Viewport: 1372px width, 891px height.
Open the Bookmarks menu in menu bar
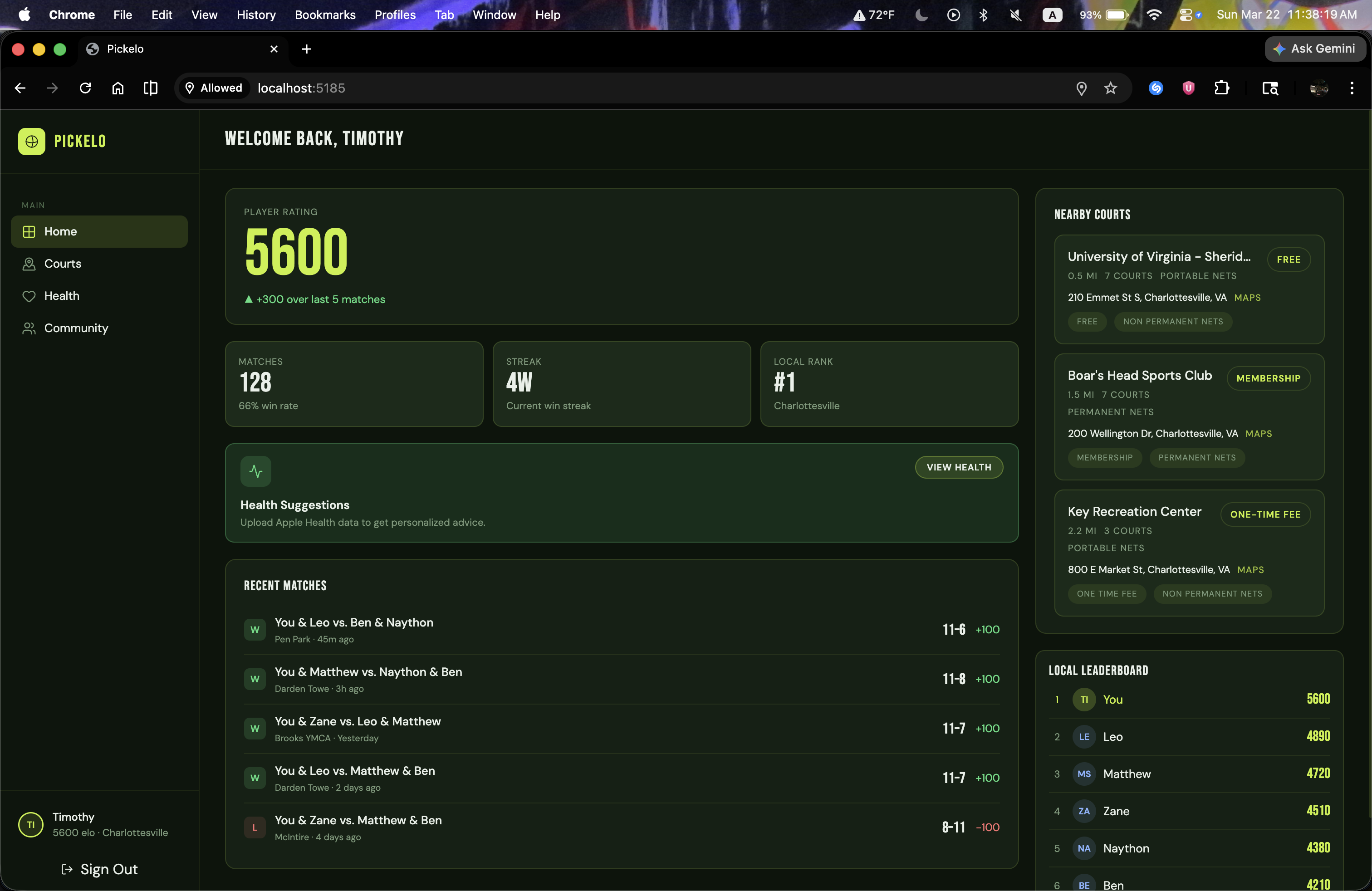[324, 15]
